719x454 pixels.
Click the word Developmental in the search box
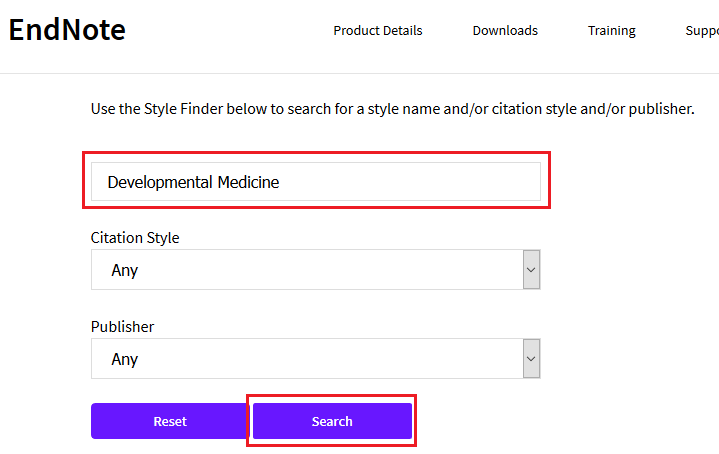point(160,183)
